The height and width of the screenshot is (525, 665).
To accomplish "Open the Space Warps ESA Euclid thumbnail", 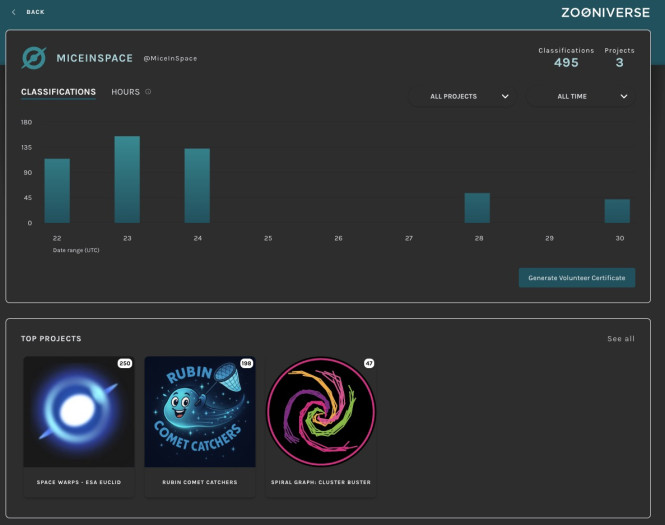I will coord(79,411).
